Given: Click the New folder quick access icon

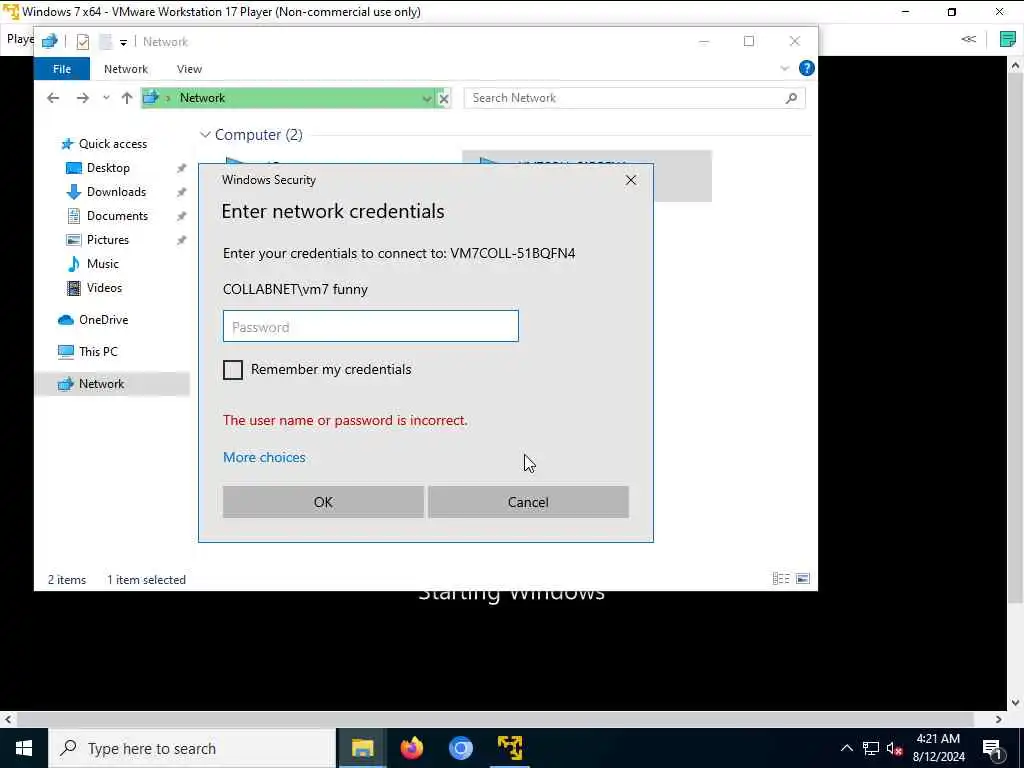Looking at the screenshot, I should click(x=105, y=42).
